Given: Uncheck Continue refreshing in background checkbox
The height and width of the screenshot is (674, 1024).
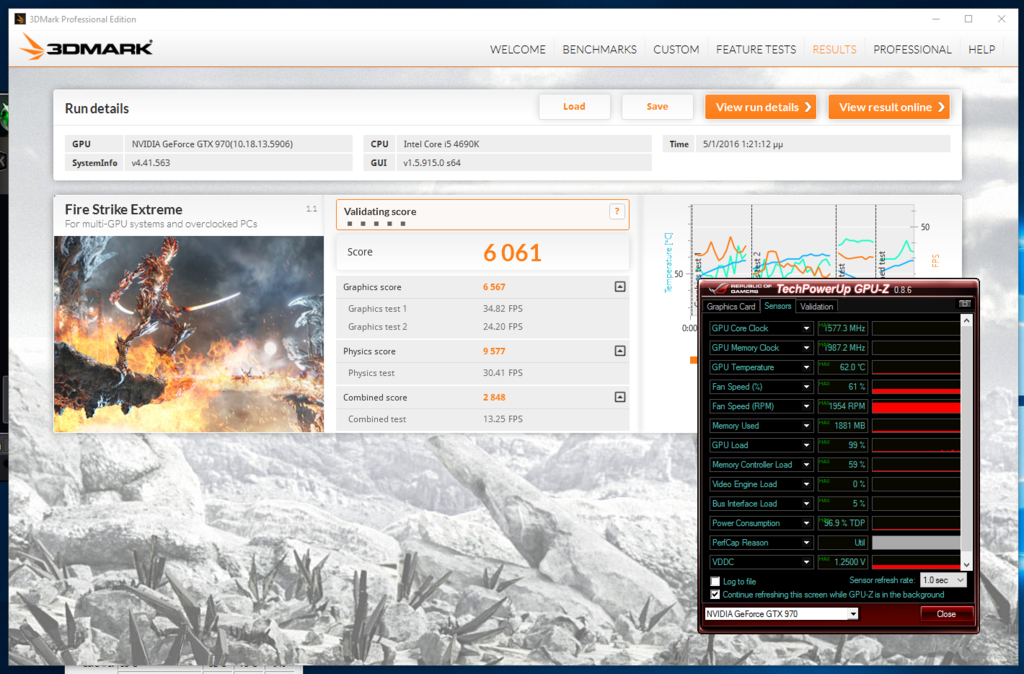Looking at the screenshot, I should click(715, 594).
